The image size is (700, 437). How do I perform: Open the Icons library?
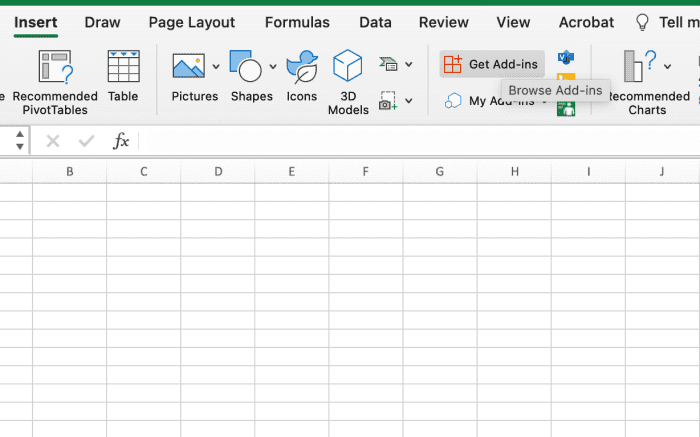pos(302,67)
